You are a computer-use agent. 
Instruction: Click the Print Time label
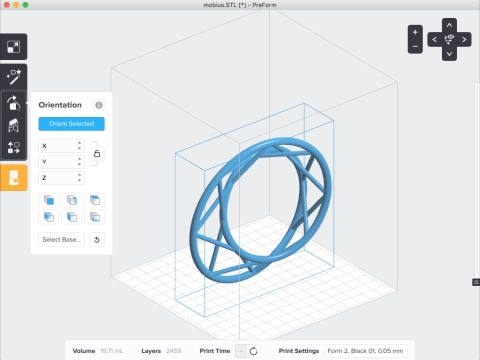pos(215,351)
